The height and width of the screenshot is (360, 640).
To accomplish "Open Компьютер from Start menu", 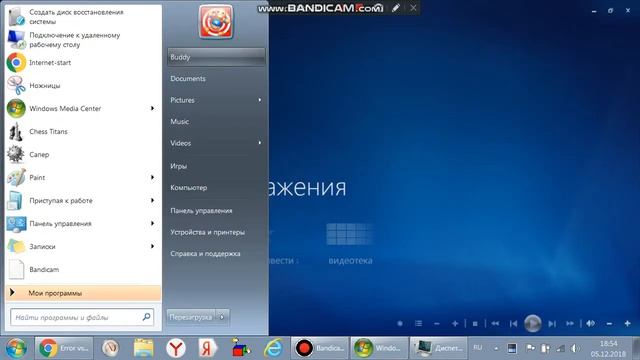I will coord(216,188).
